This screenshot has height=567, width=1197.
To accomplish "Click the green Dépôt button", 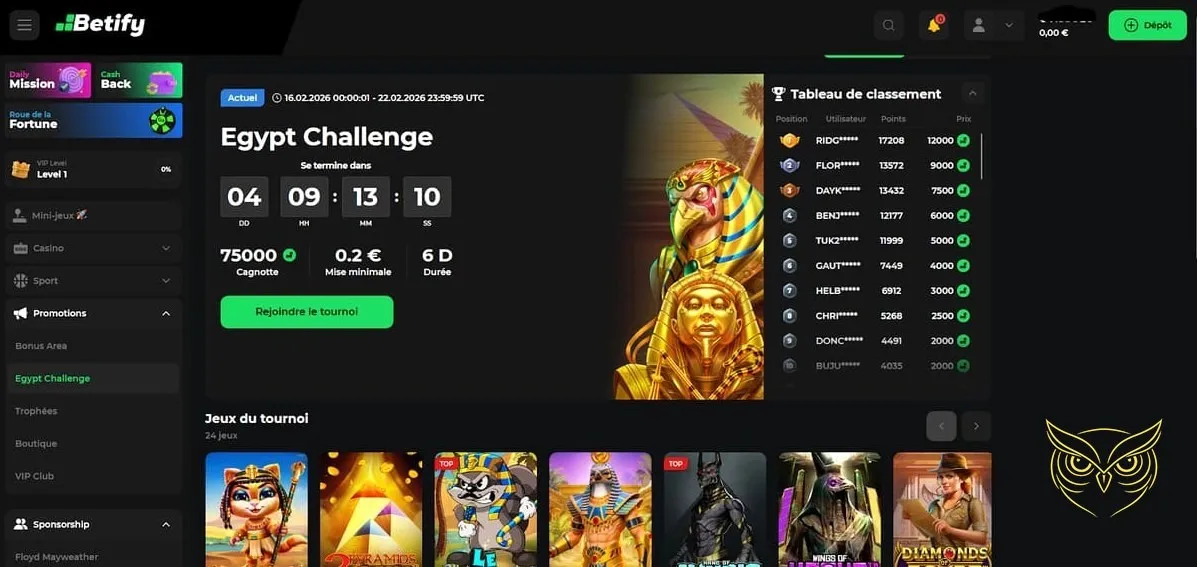I will click(x=1147, y=25).
